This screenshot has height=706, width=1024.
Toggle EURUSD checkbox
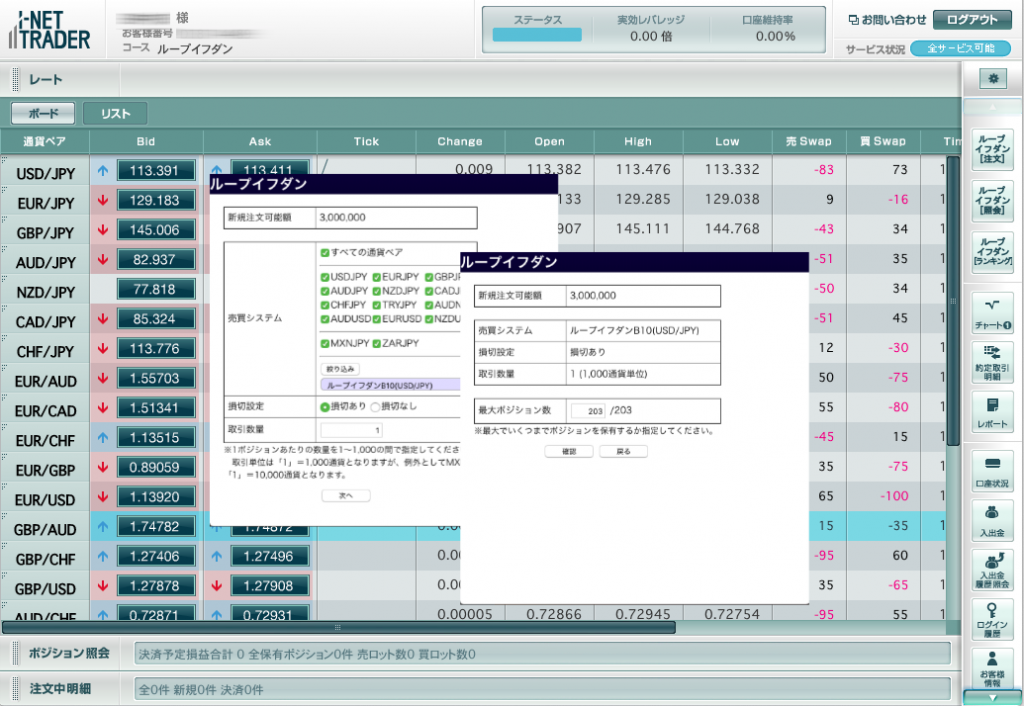pos(377,319)
